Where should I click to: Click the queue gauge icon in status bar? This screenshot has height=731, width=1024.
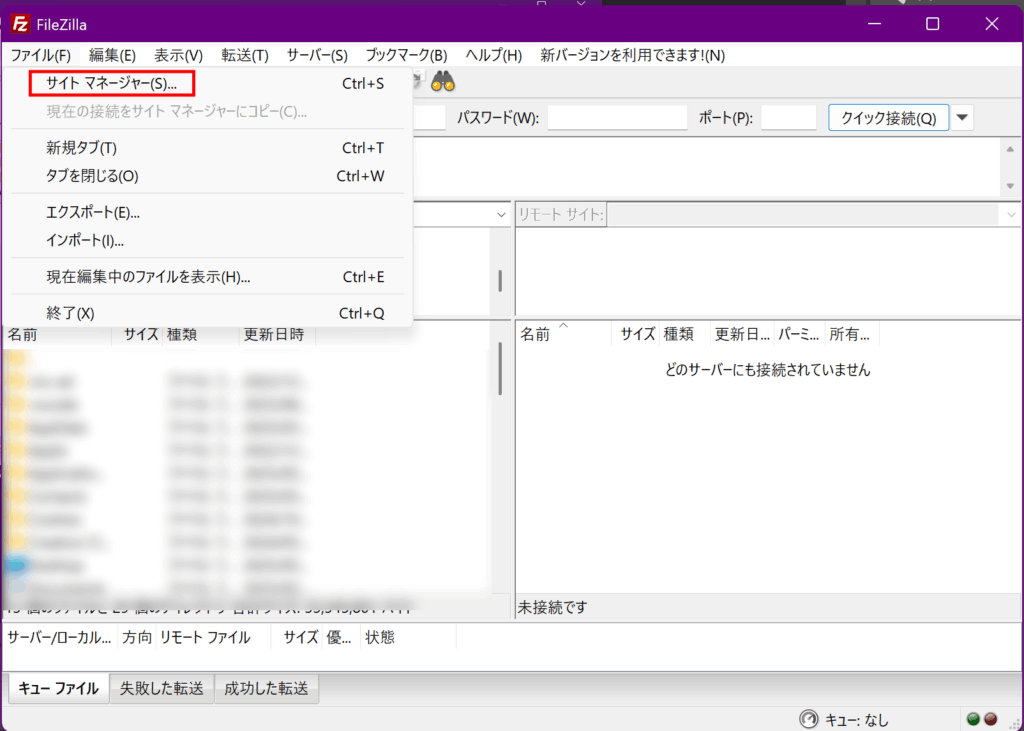pos(808,719)
